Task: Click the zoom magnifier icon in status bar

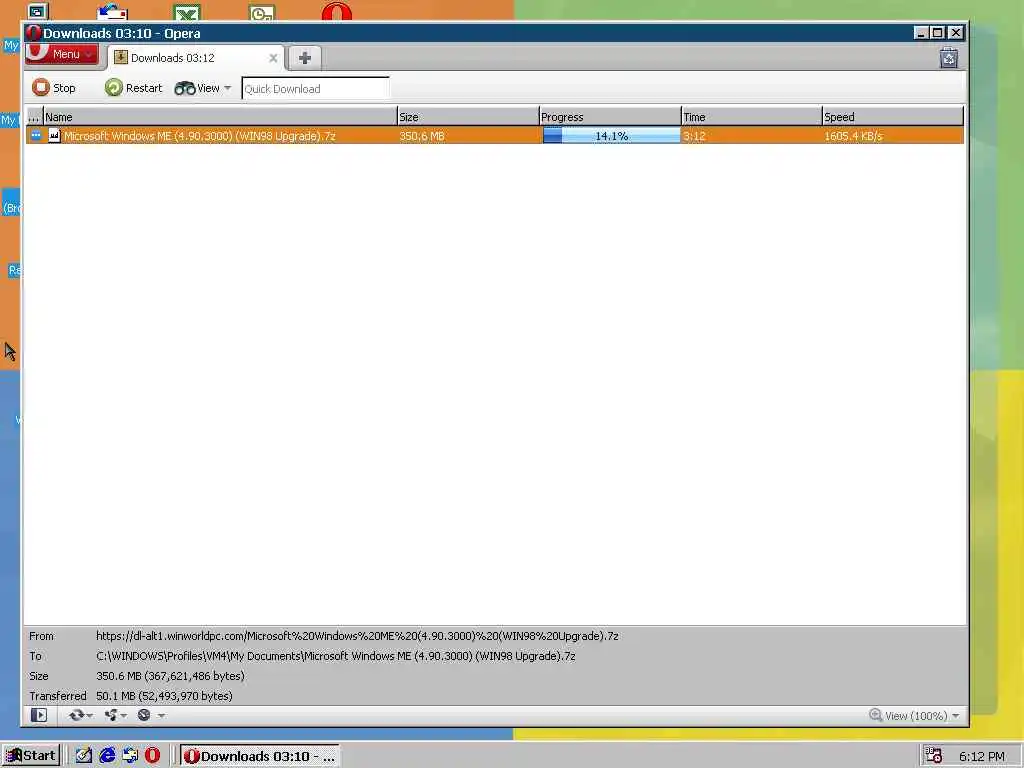Action: click(875, 715)
